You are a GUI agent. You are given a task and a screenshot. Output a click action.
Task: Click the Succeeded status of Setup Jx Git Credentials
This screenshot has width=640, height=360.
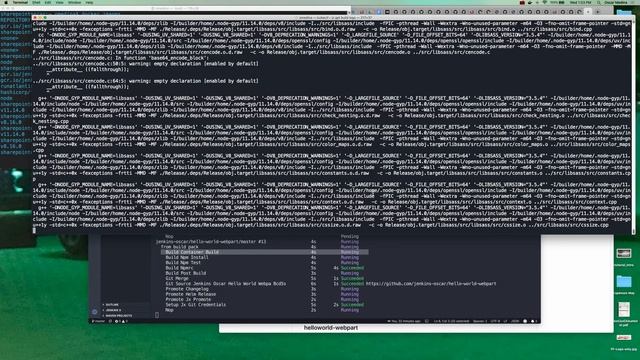click(x=352, y=305)
